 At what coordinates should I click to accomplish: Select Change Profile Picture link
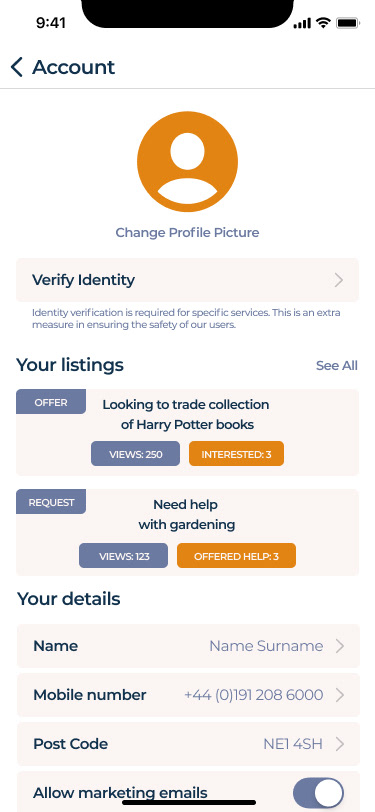pos(187,233)
